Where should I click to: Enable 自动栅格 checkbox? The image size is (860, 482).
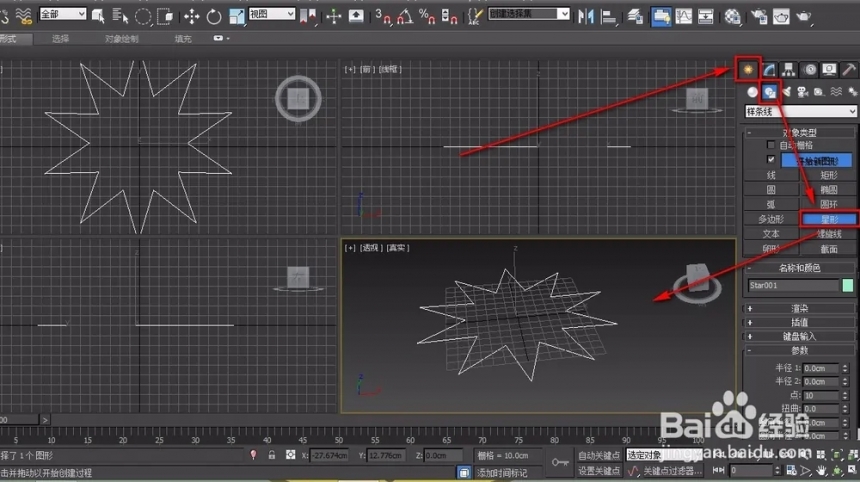[x=771, y=145]
